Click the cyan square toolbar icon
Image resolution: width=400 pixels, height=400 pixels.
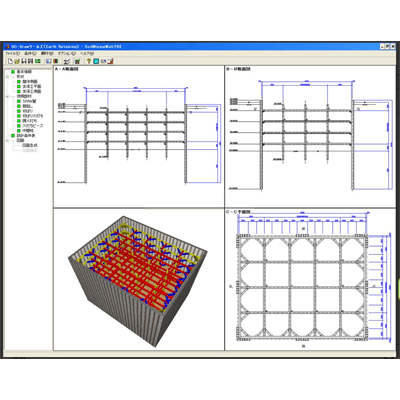(x=96, y=61)
